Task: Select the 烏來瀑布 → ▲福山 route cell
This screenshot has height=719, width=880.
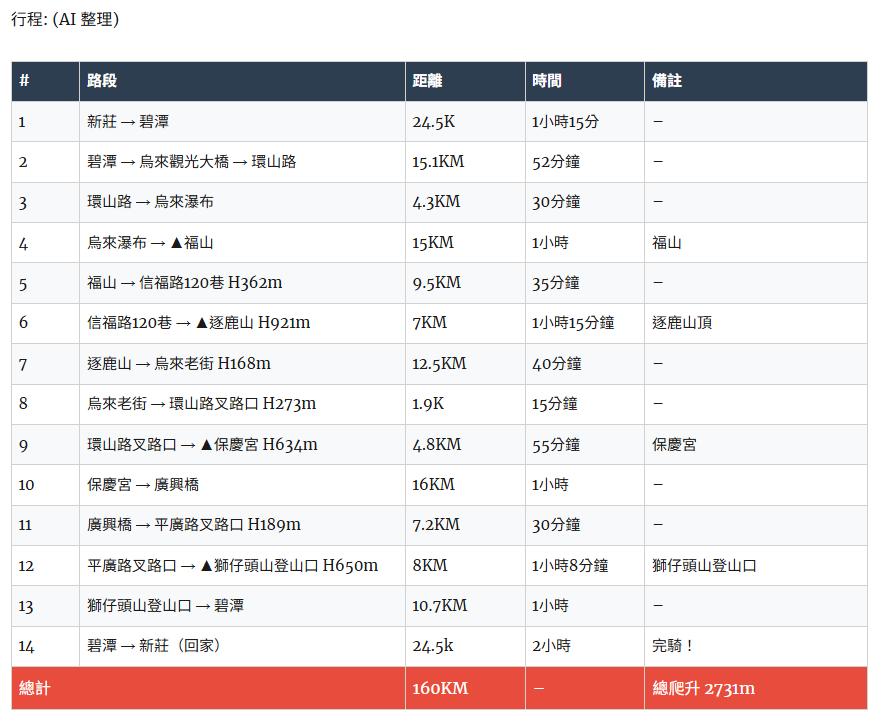Action: tap(150, 243)
